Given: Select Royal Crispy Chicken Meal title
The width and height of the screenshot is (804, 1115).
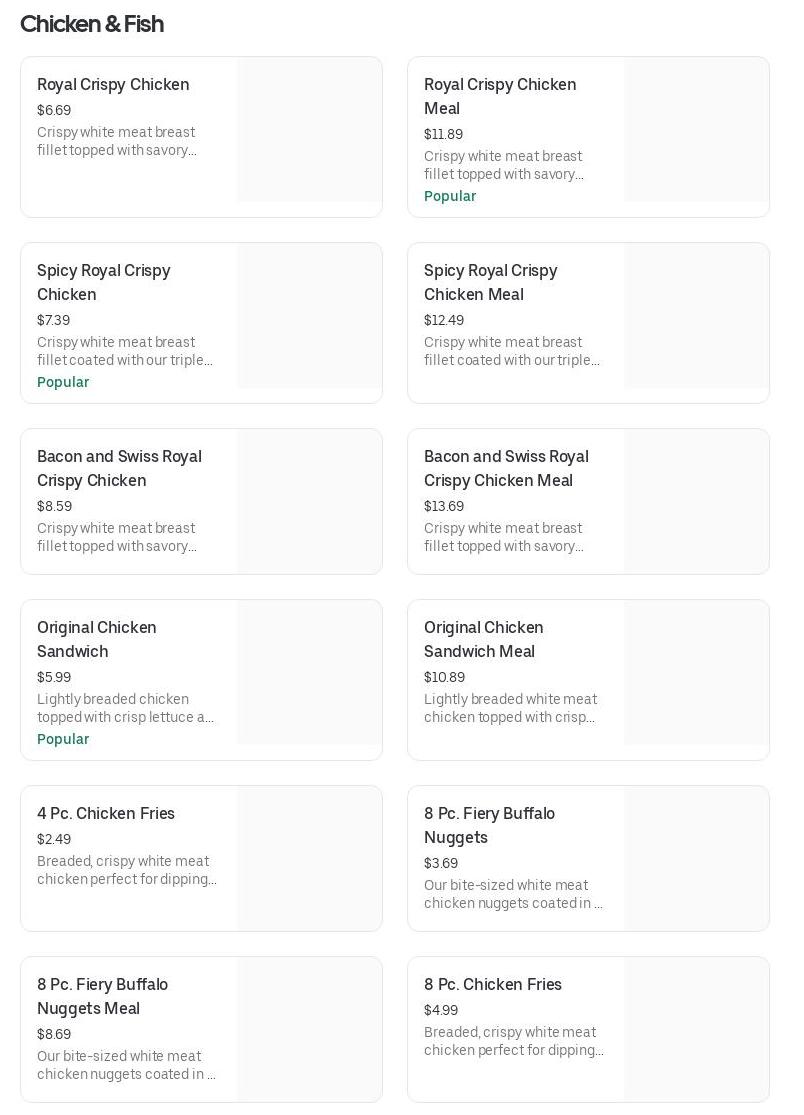Looking at the screenshot, I should point(499,96).
